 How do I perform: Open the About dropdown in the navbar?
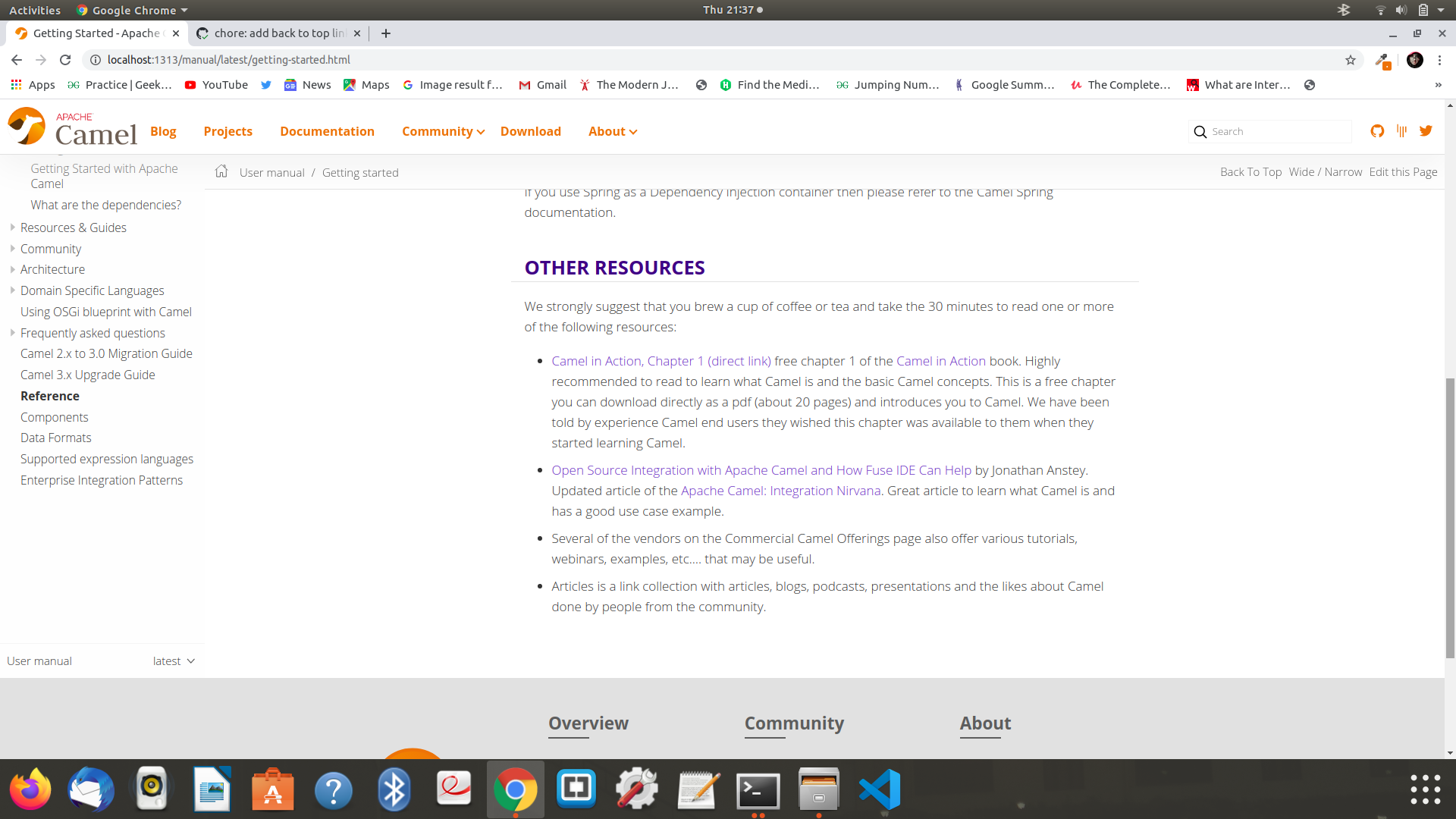click(612, 131)
